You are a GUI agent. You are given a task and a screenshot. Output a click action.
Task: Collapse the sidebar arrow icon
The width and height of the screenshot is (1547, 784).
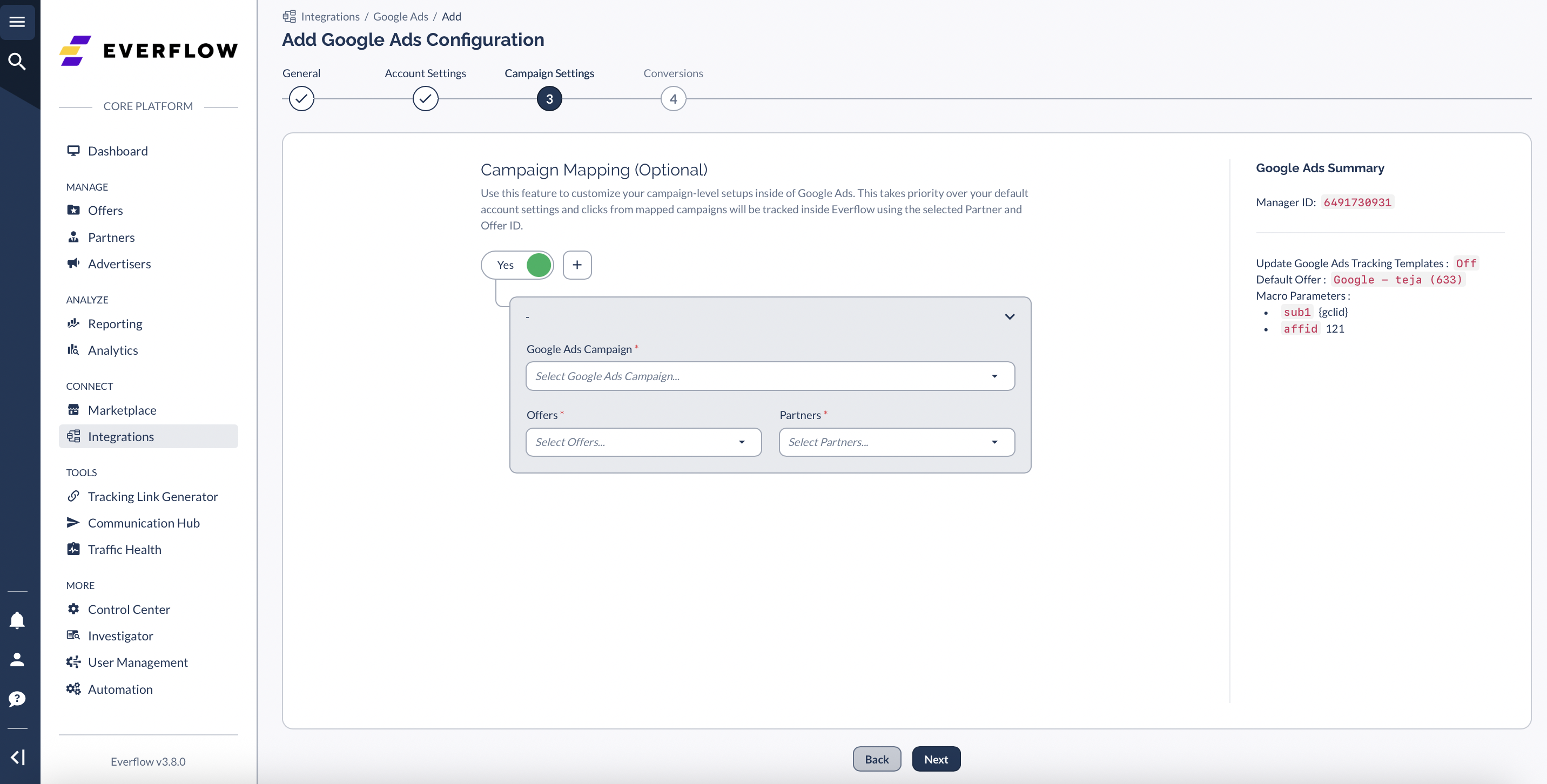point(17,757)
